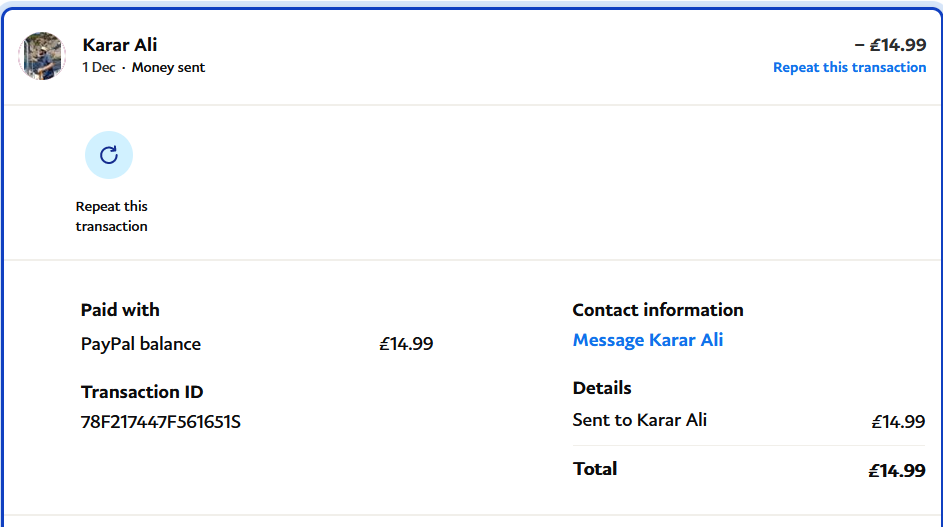Click the − £14.99 amount in the header

pyautogui.click(x=889, y=45)
